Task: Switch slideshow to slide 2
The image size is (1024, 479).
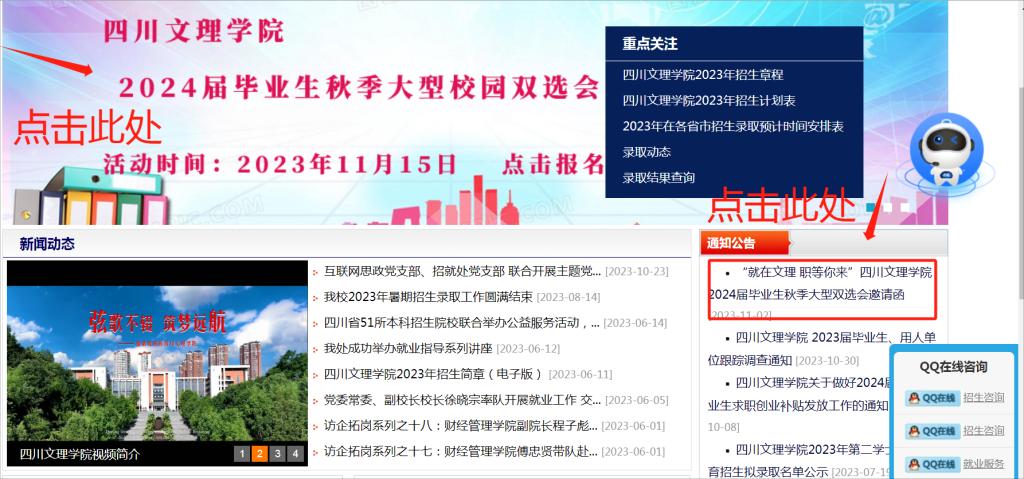Action: pos(259,454)
